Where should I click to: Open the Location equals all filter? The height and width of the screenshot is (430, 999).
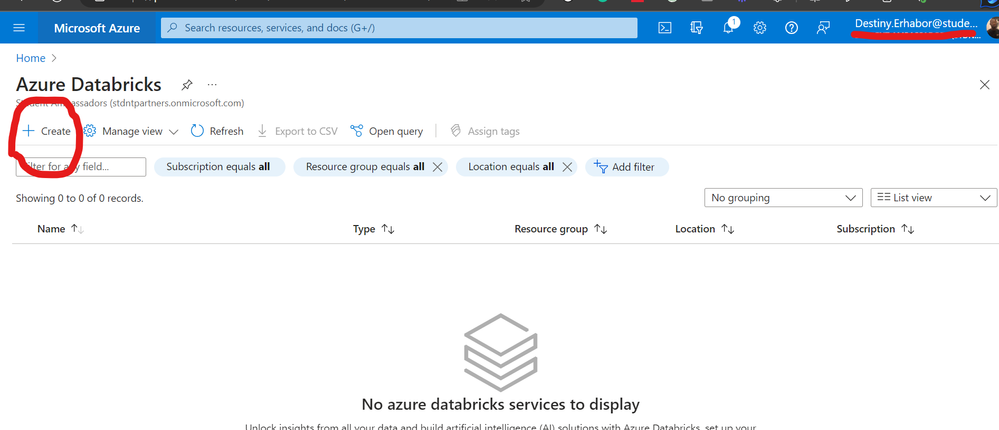point(511,167)
